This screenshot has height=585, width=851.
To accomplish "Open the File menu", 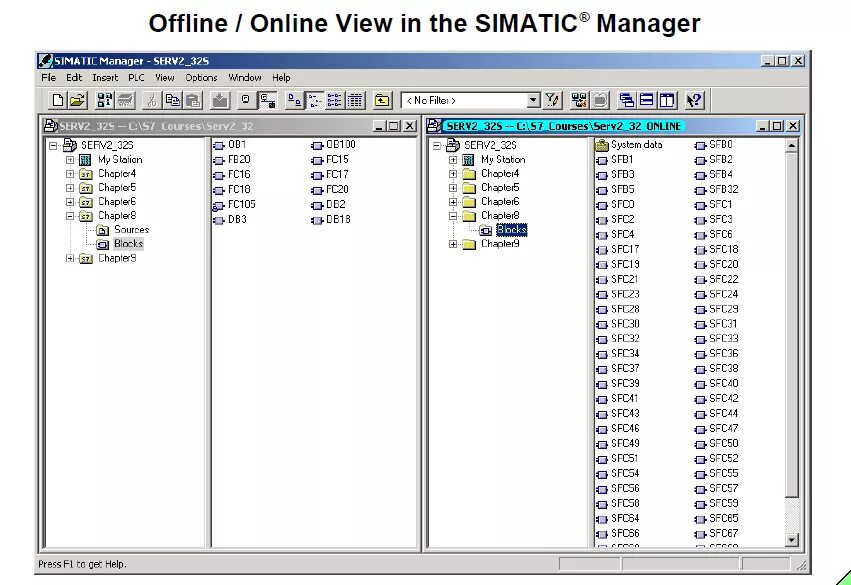I will (48, 78).
